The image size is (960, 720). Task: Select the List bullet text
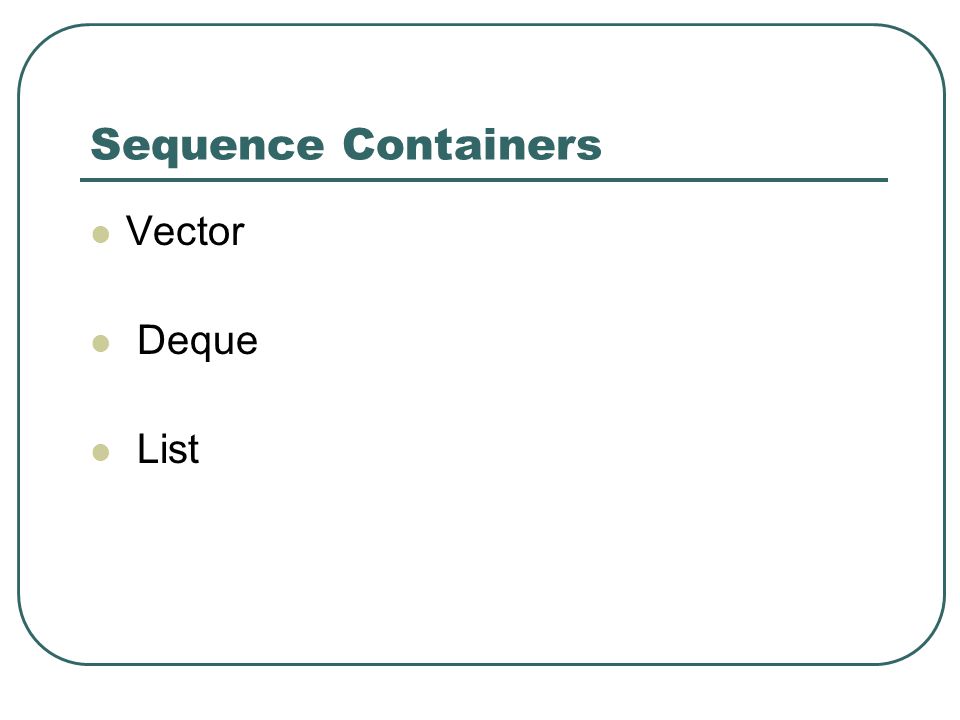pyautogui.click(x=168, y=449)
